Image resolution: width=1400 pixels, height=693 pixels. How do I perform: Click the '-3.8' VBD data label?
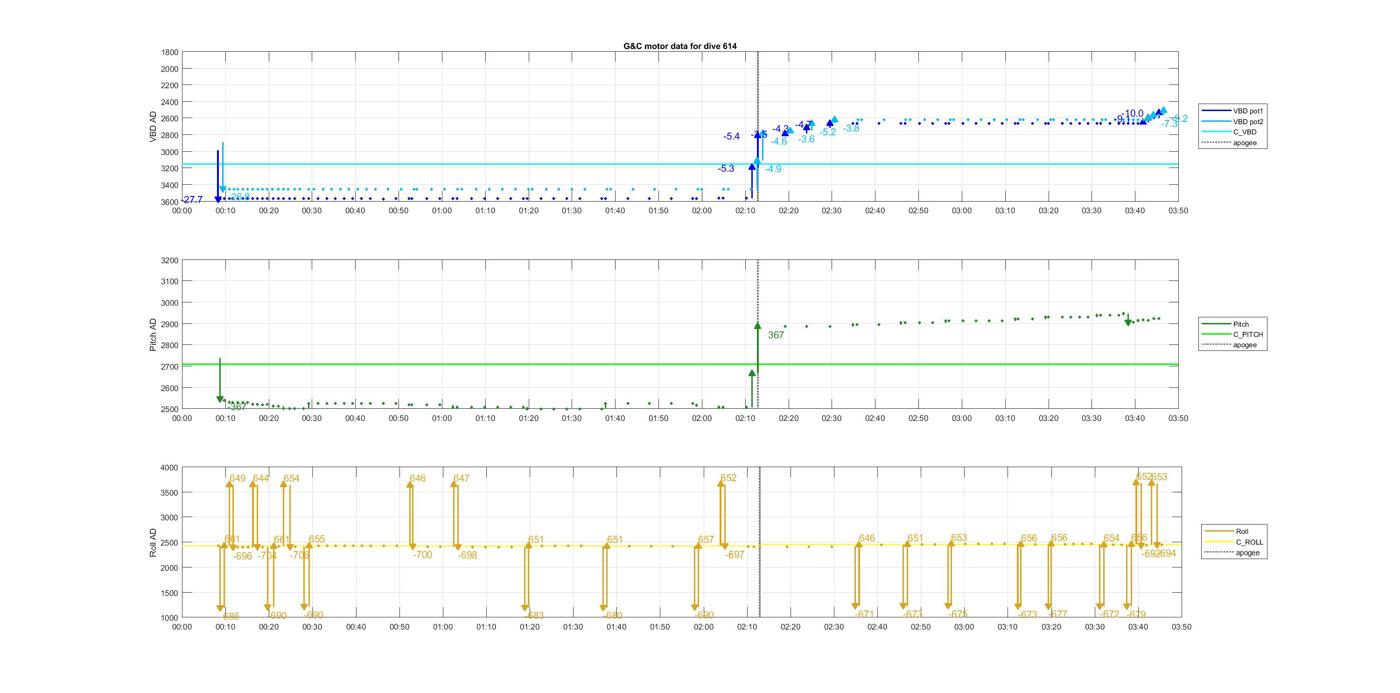[x=850, y=128]
